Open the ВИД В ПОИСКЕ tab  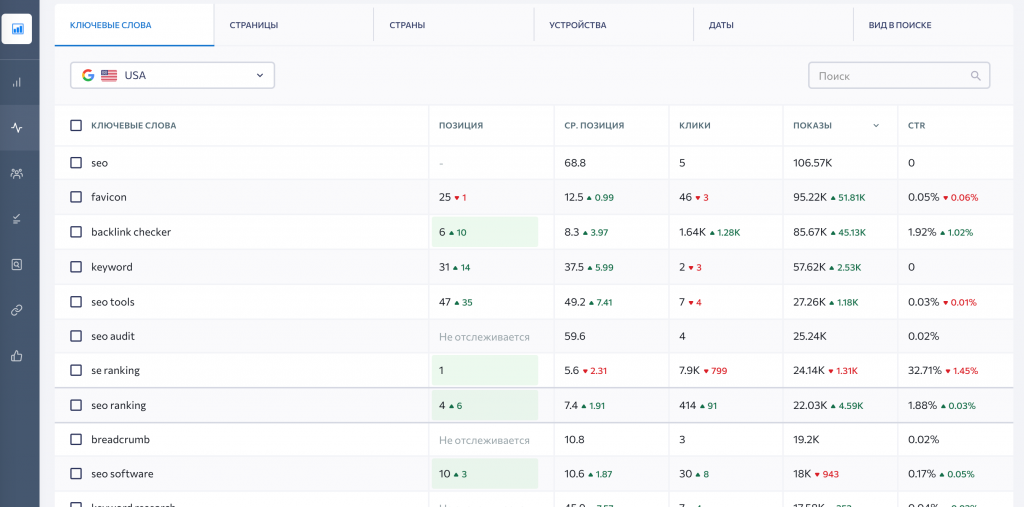[x=899, y=25]
